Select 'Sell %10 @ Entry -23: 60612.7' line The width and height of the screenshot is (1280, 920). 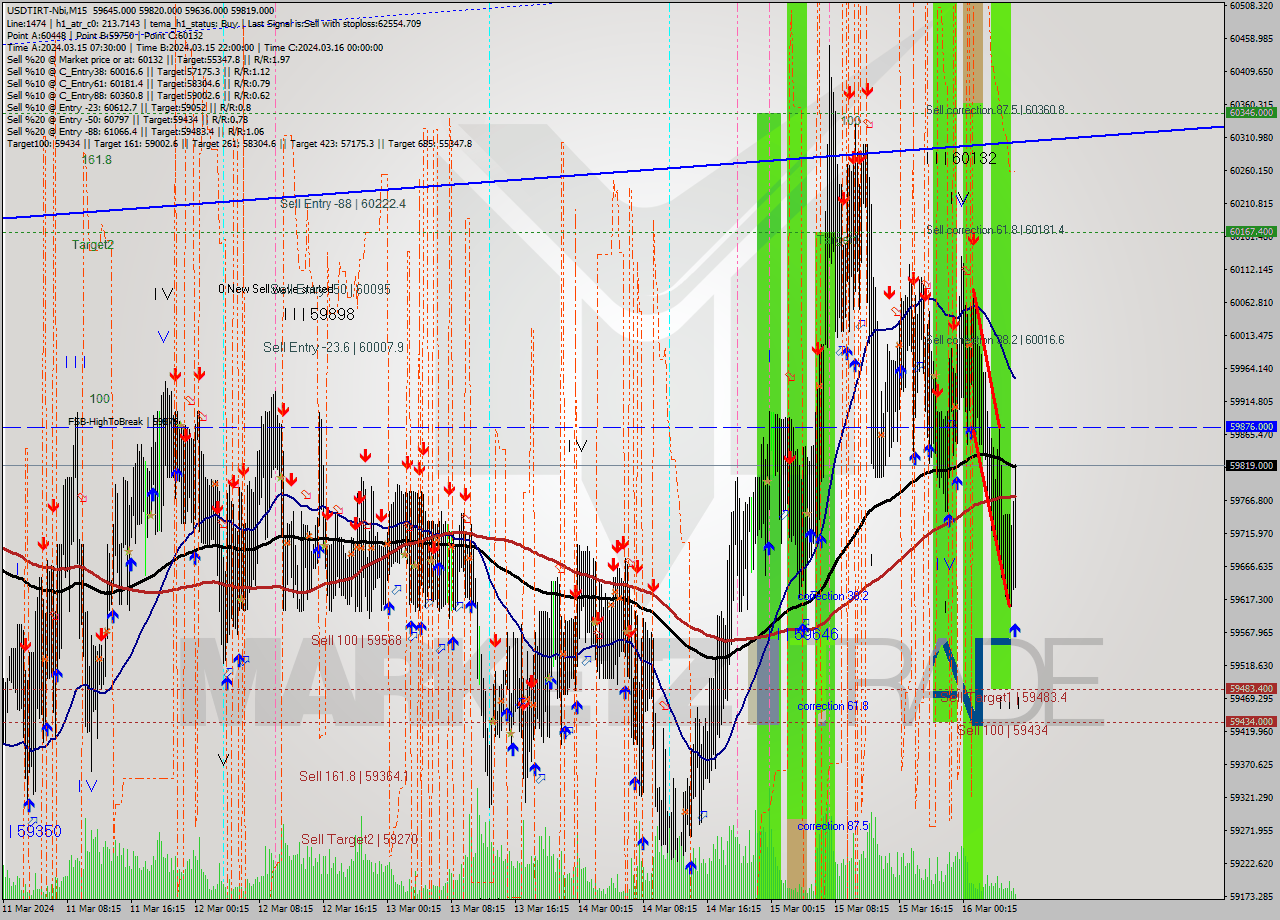[128, 107]
